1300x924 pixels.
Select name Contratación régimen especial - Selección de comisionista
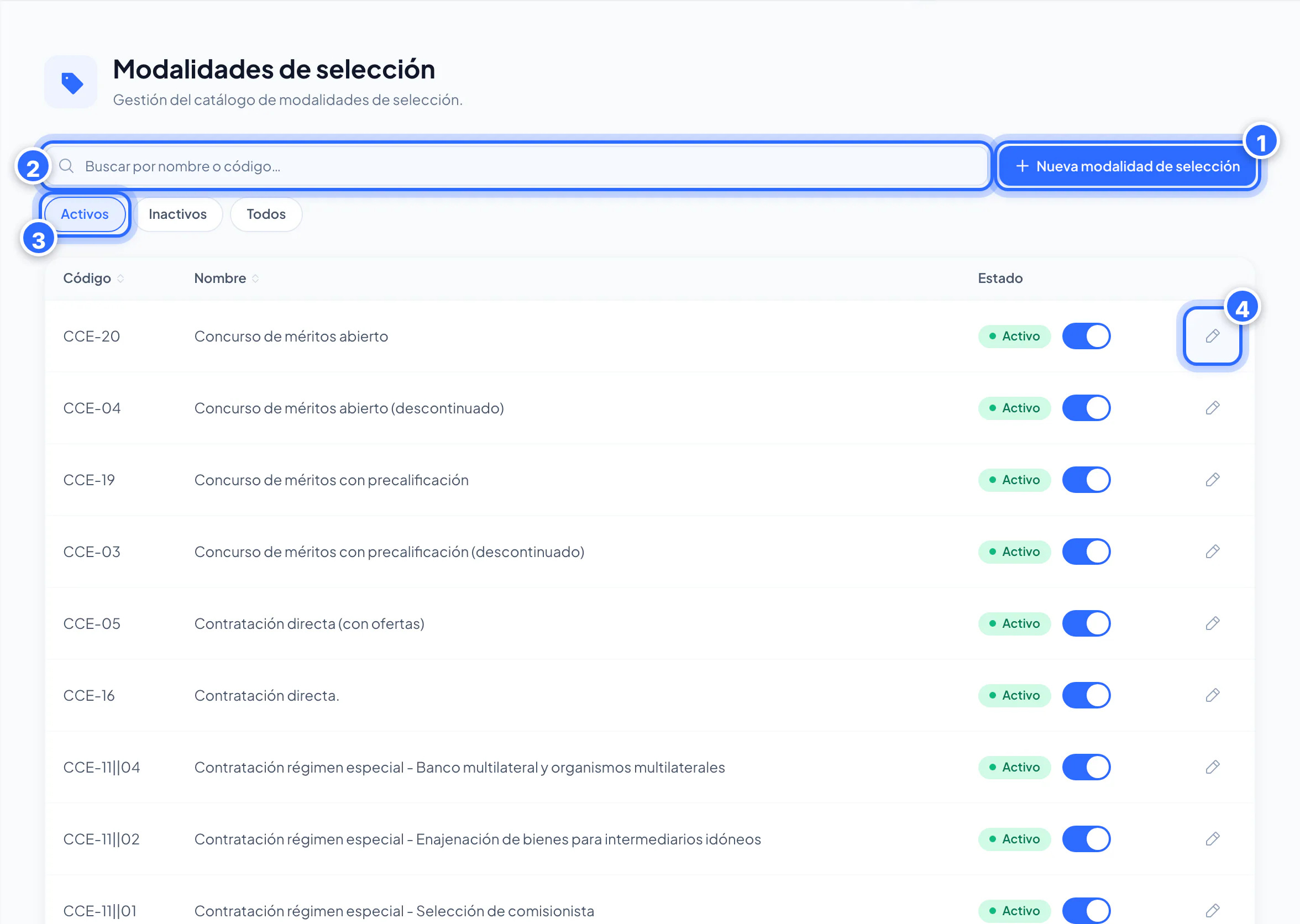(394, 911)
